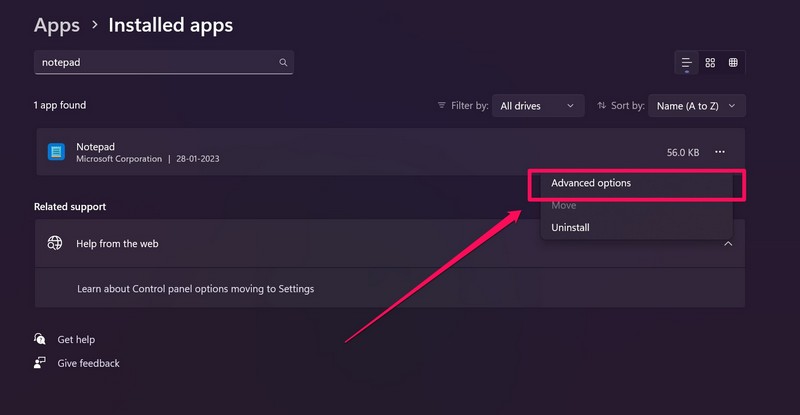Go back to Apps via the breadcrumb
800x415 pixels.
click(57, 24)
